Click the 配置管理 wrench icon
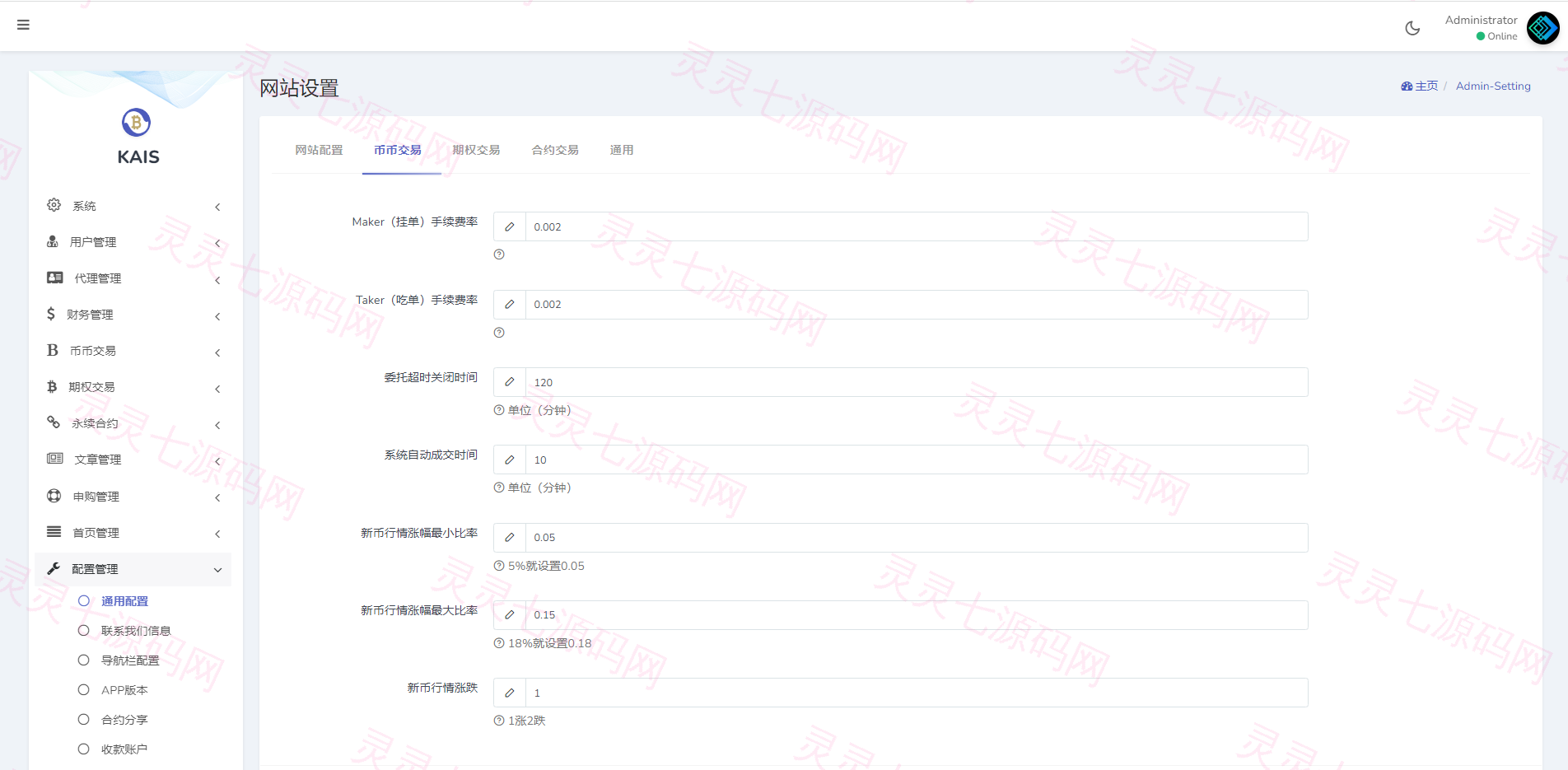Screen dimensions: 1568x770 54,568
